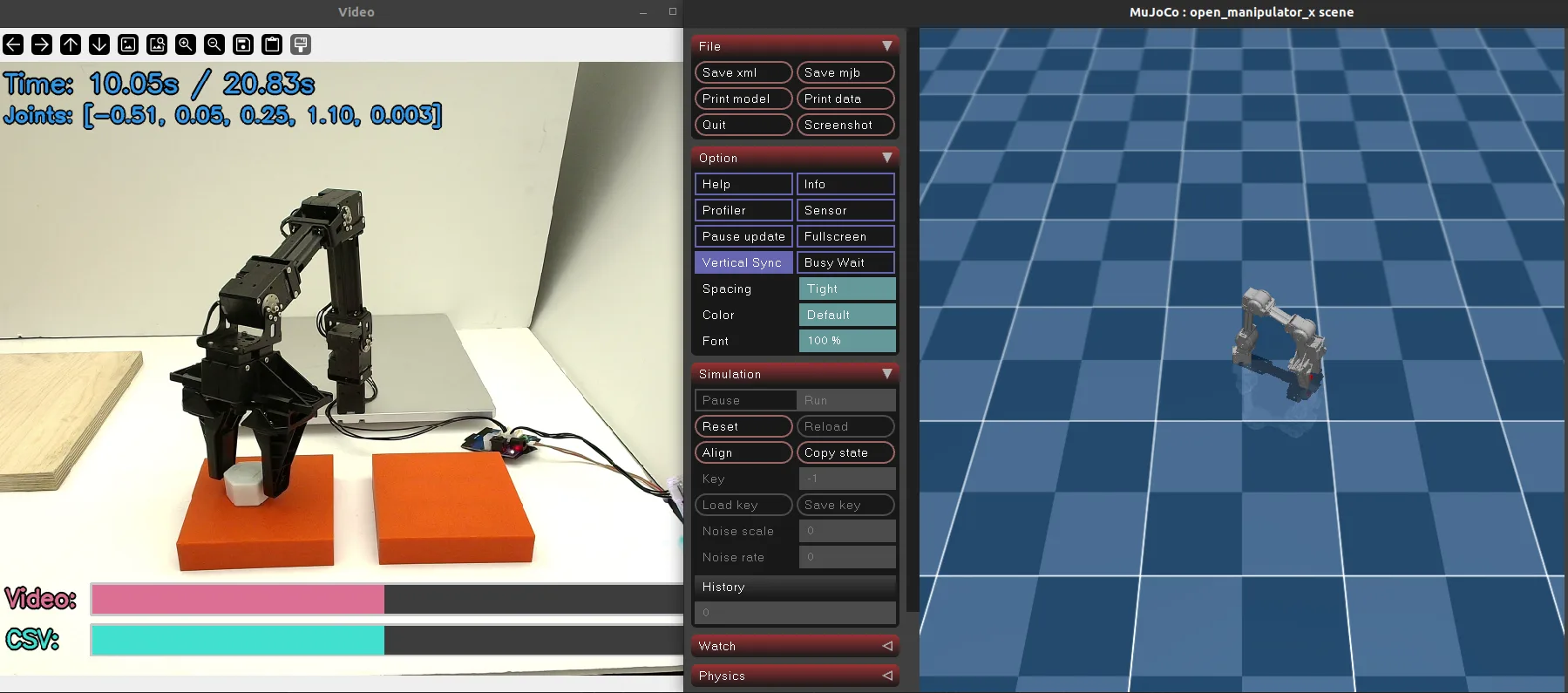1568x693 pixels.
Task: Click the zoom out magnifier icon
Action: point(214,44)
